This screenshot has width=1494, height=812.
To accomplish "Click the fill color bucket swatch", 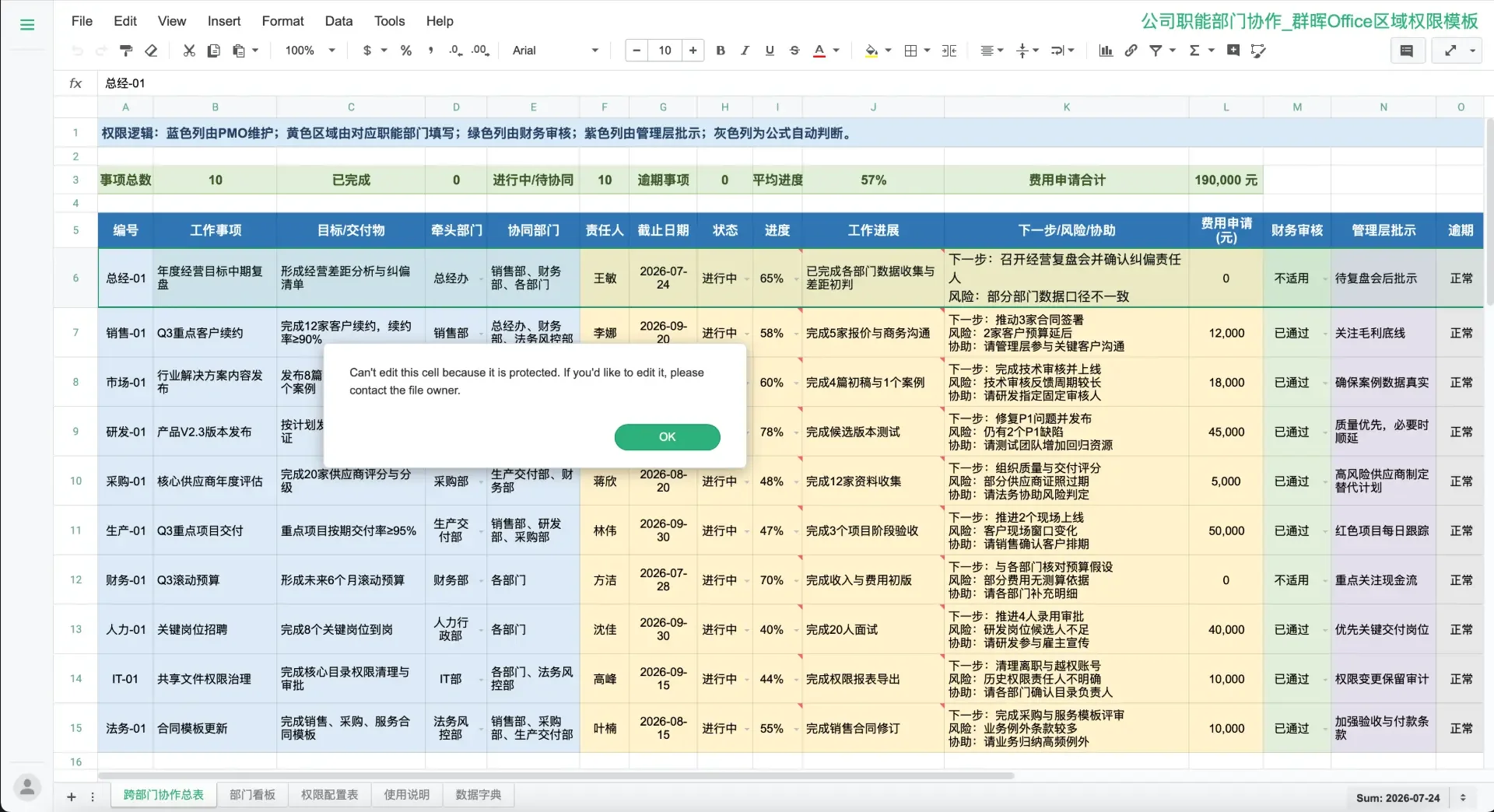I will pyautogui.click(x=871, y=51).
